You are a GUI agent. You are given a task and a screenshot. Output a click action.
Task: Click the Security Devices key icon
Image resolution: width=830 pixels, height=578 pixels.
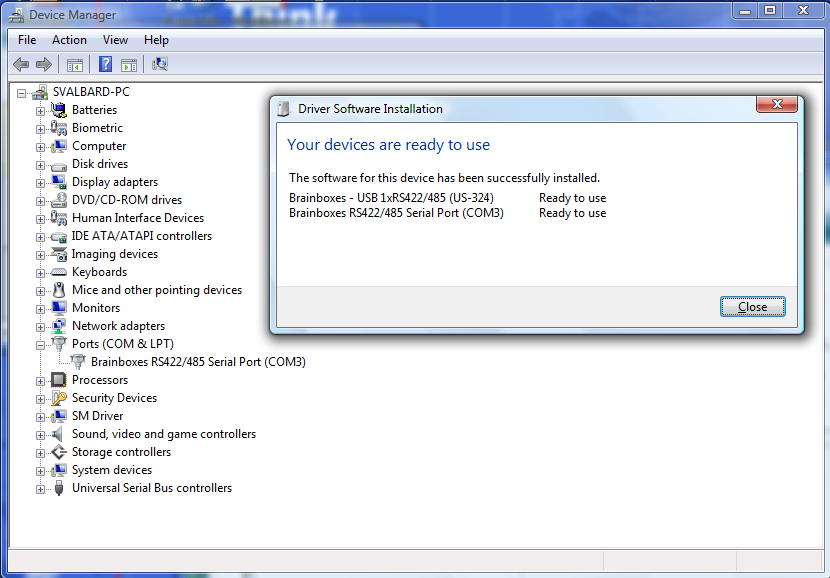(x=59, y=398)
